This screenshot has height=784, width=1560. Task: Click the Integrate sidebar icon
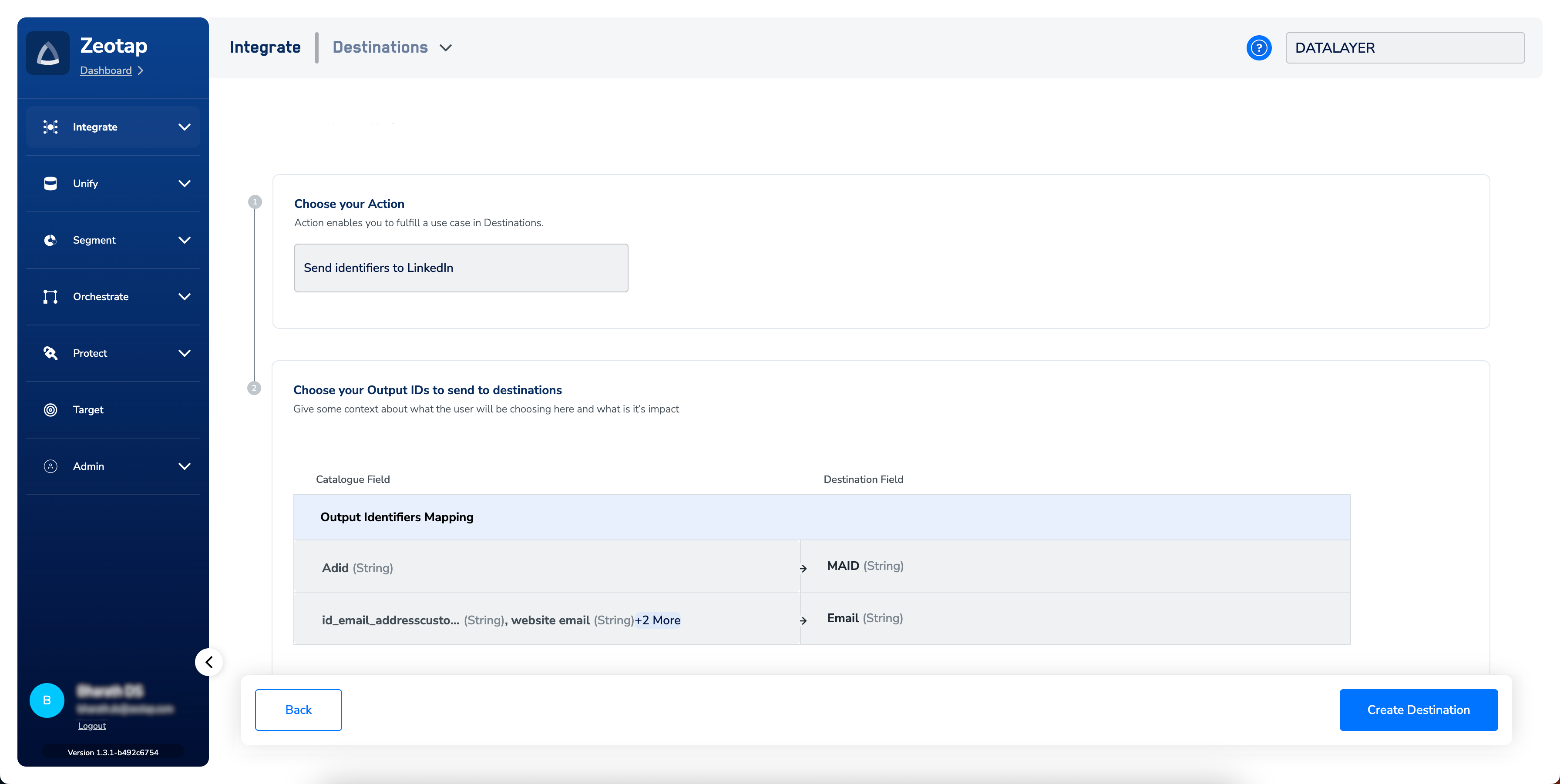pyautogui.click(x=50, y=127)
